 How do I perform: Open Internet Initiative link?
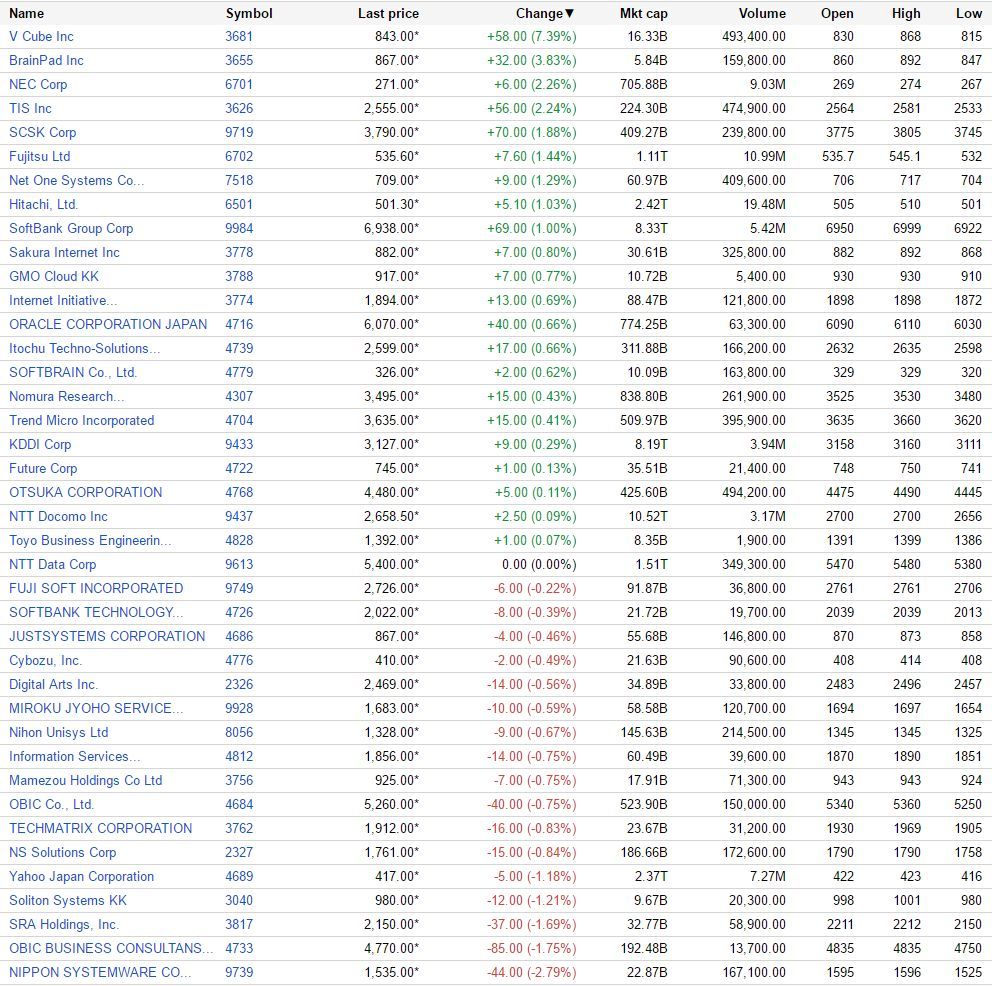pyautogui.click(x=63, y=301)
